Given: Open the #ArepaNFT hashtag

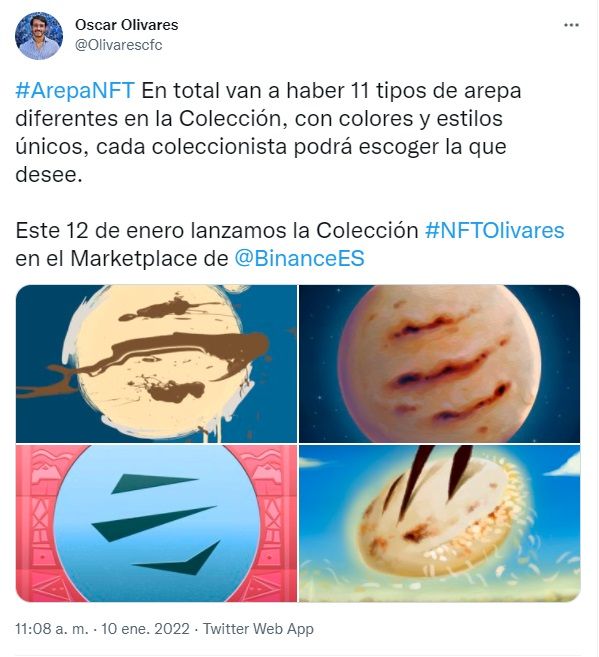Looking at the screenshot, I should pyautogui.click(x=75, y=91).
